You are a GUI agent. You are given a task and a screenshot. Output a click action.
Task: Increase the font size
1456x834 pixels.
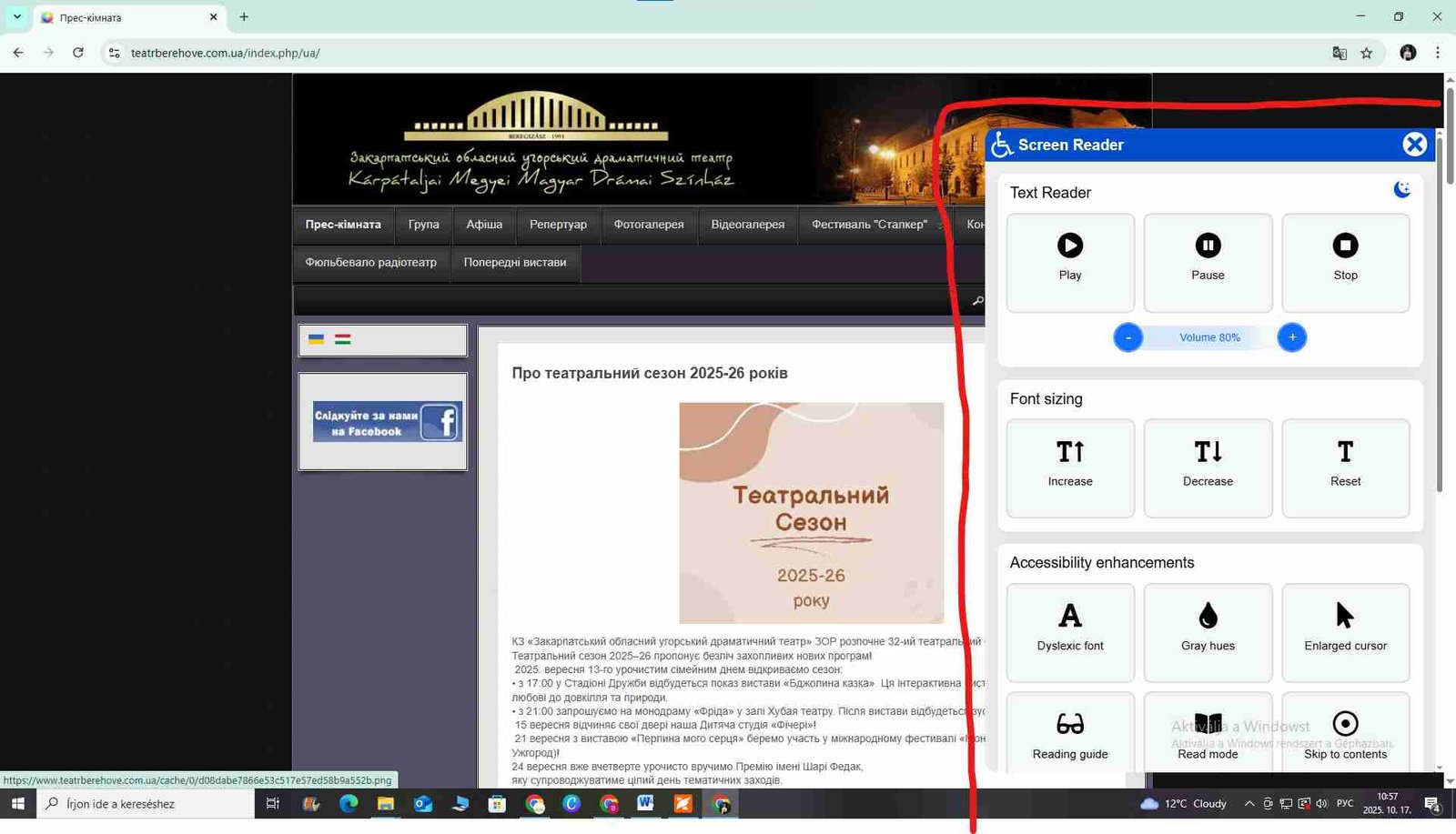1070,467
